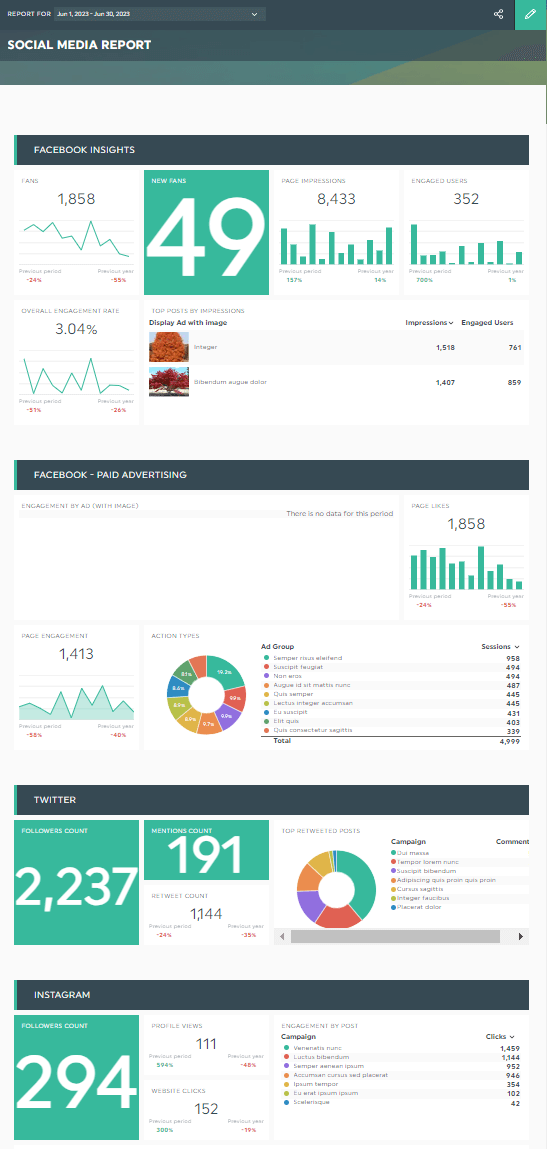Select the Engaged Users column header
Screen dimensions: 547x1149
click(487, 322)
